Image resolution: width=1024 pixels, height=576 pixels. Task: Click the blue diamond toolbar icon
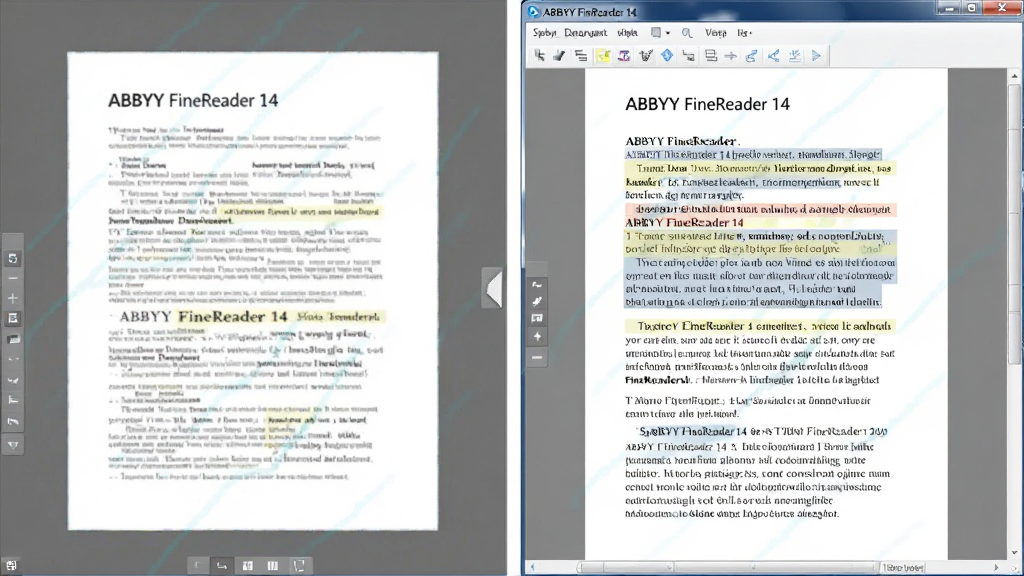tap(667, 56)
